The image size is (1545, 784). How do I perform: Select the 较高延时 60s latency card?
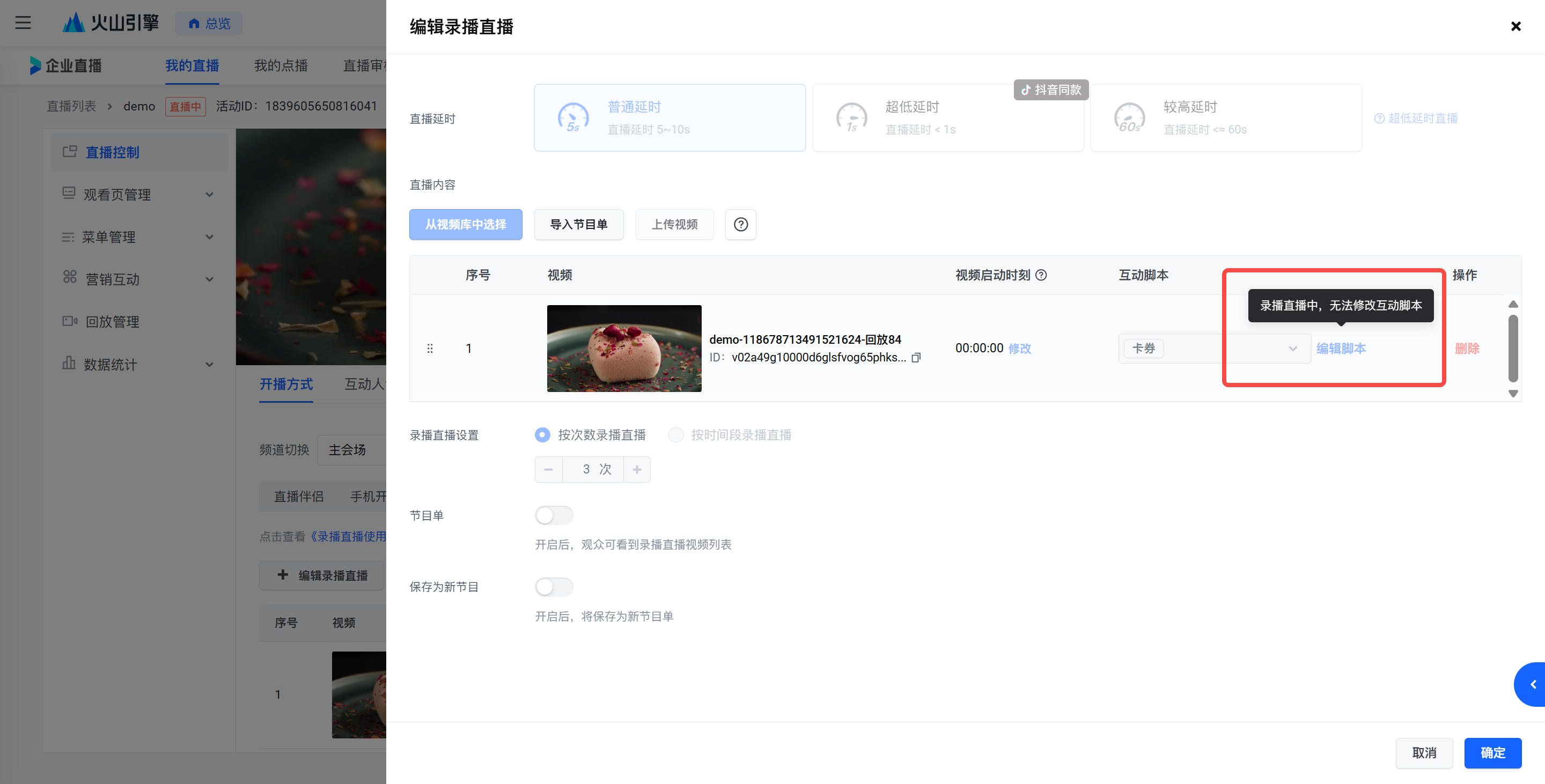[1225, 117]
